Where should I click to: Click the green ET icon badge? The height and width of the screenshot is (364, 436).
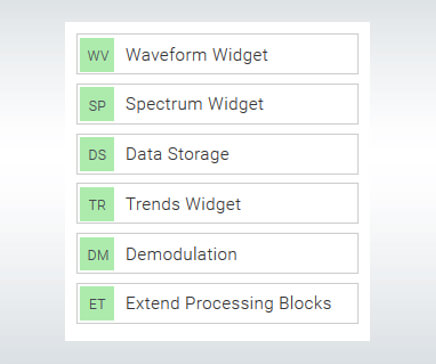(97, 303)
